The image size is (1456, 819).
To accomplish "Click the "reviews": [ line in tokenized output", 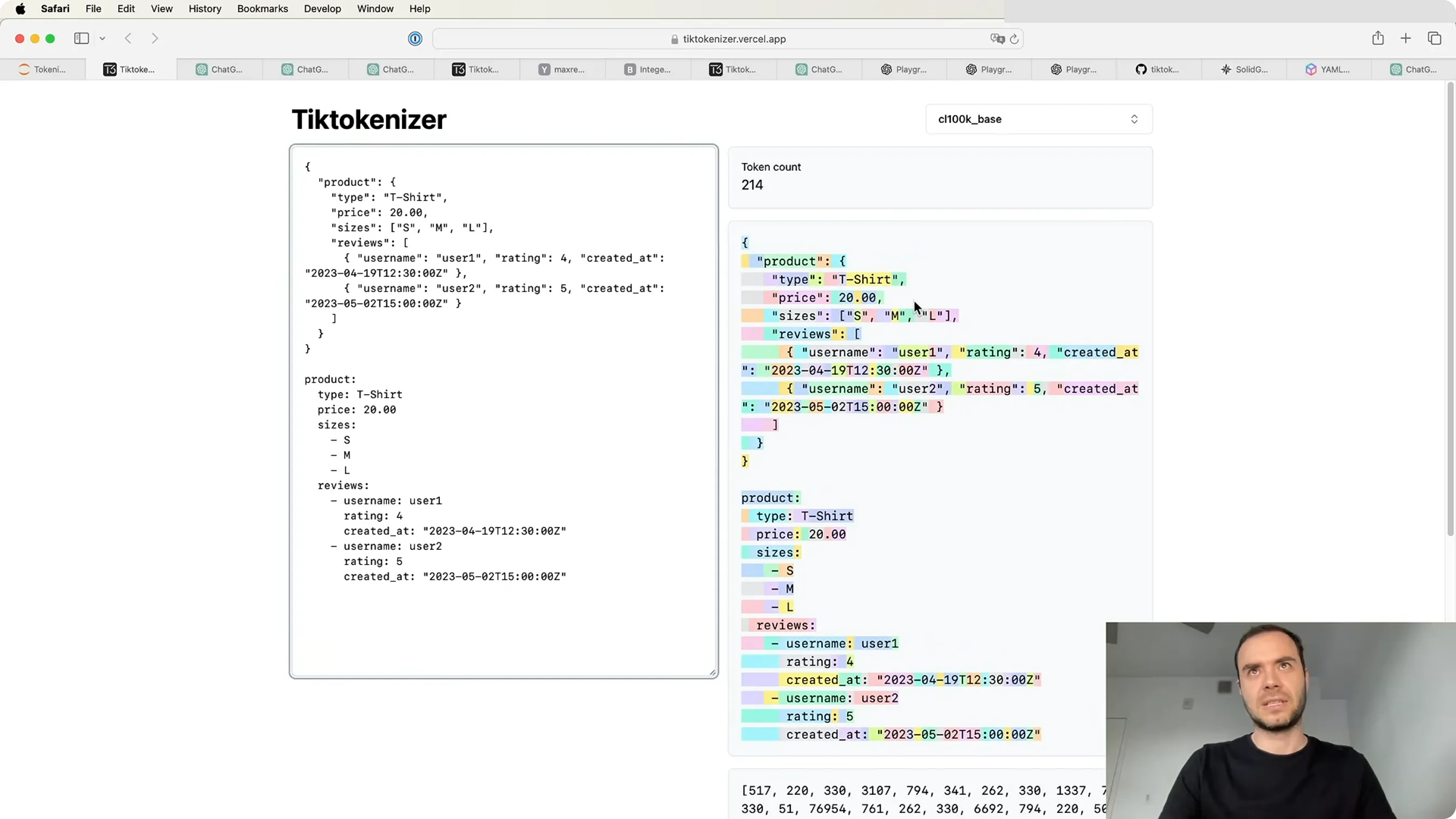I will (816, 334).
